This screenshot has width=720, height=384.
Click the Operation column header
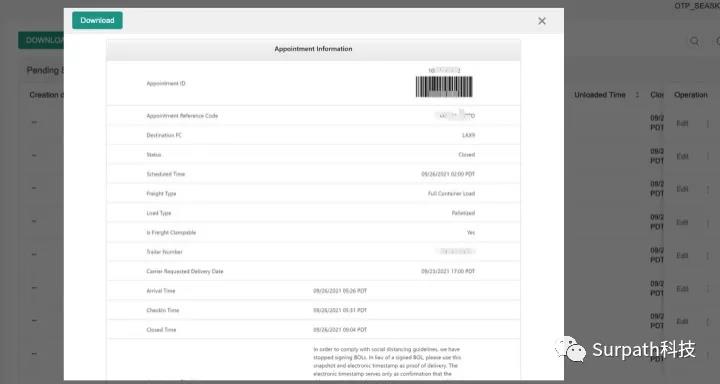tap(691, 95)
